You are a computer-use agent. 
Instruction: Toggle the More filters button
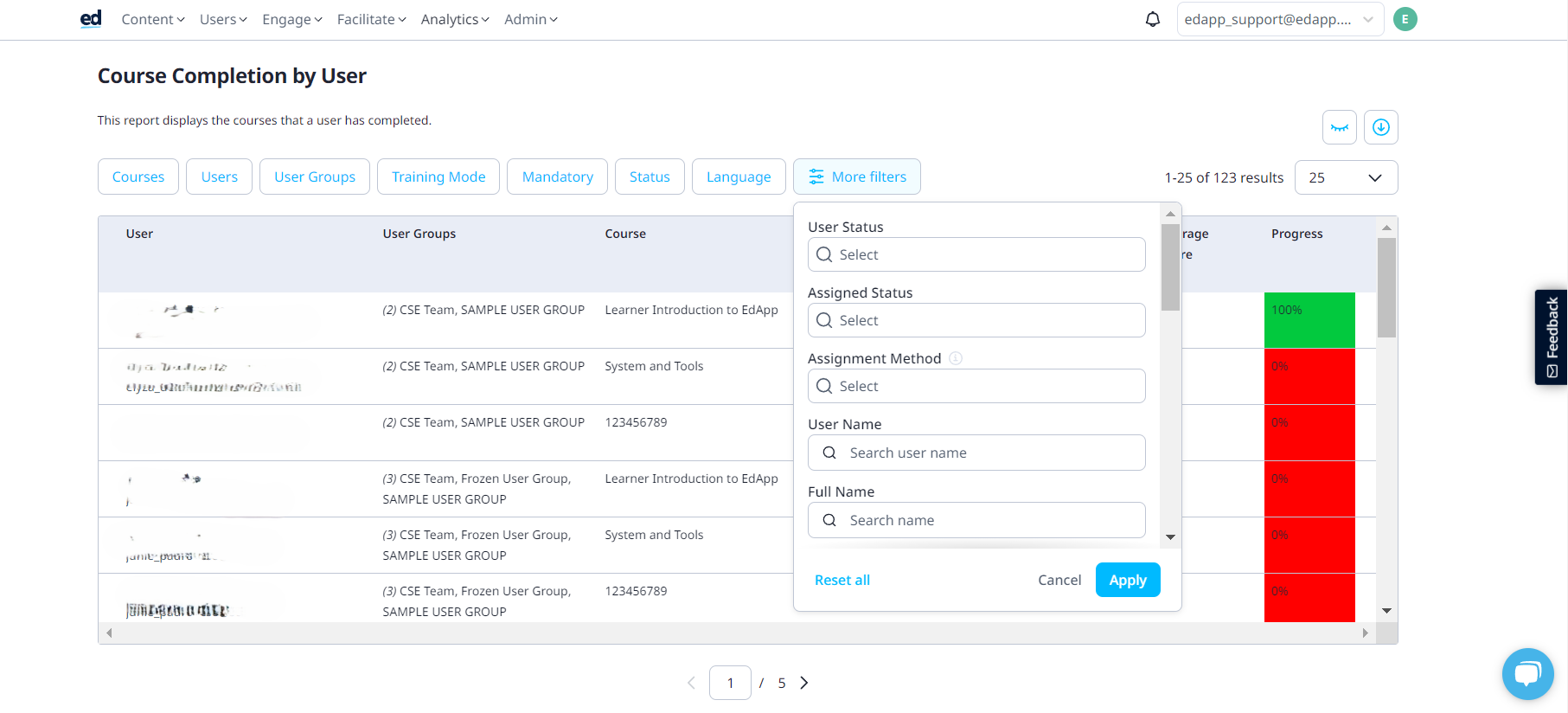(857, 177)
